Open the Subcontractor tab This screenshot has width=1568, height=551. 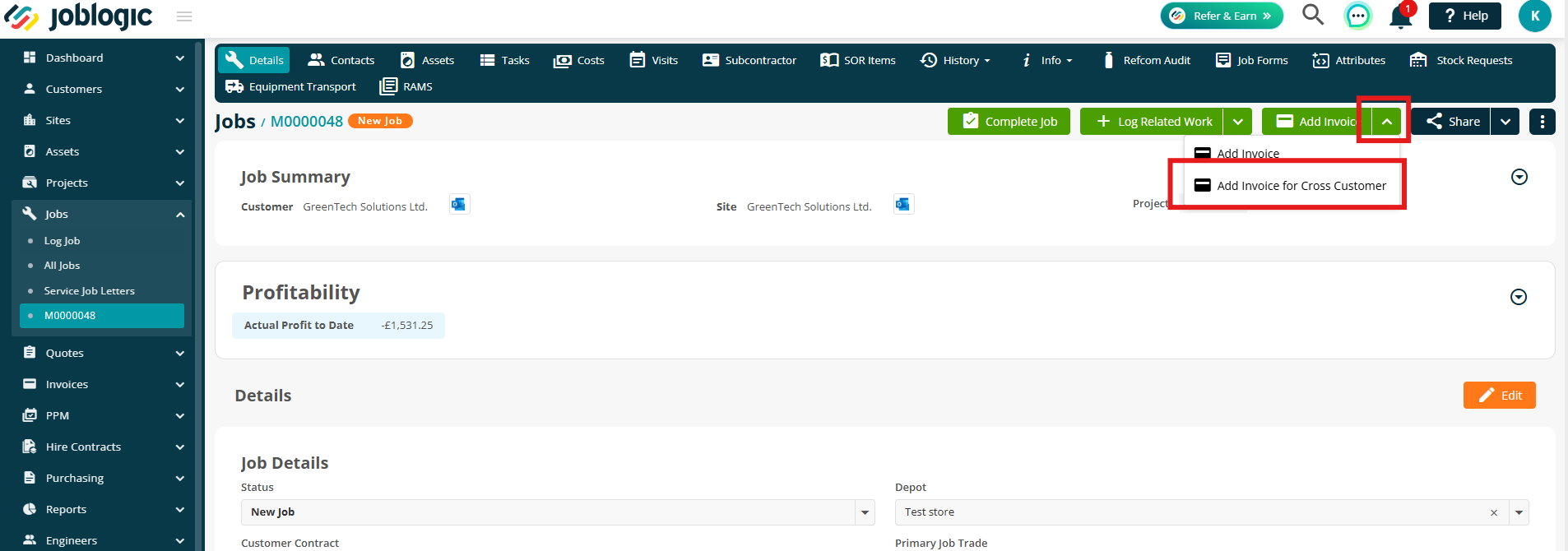pyautogui.click(x=749, y=60)
